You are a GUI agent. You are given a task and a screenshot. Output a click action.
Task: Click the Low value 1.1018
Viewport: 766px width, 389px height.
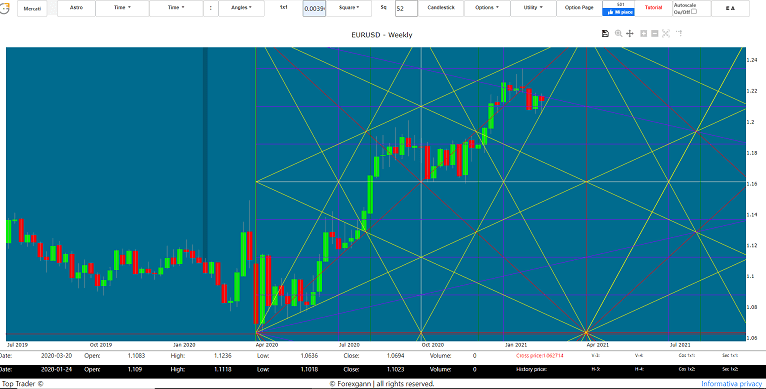coord(309,369)
